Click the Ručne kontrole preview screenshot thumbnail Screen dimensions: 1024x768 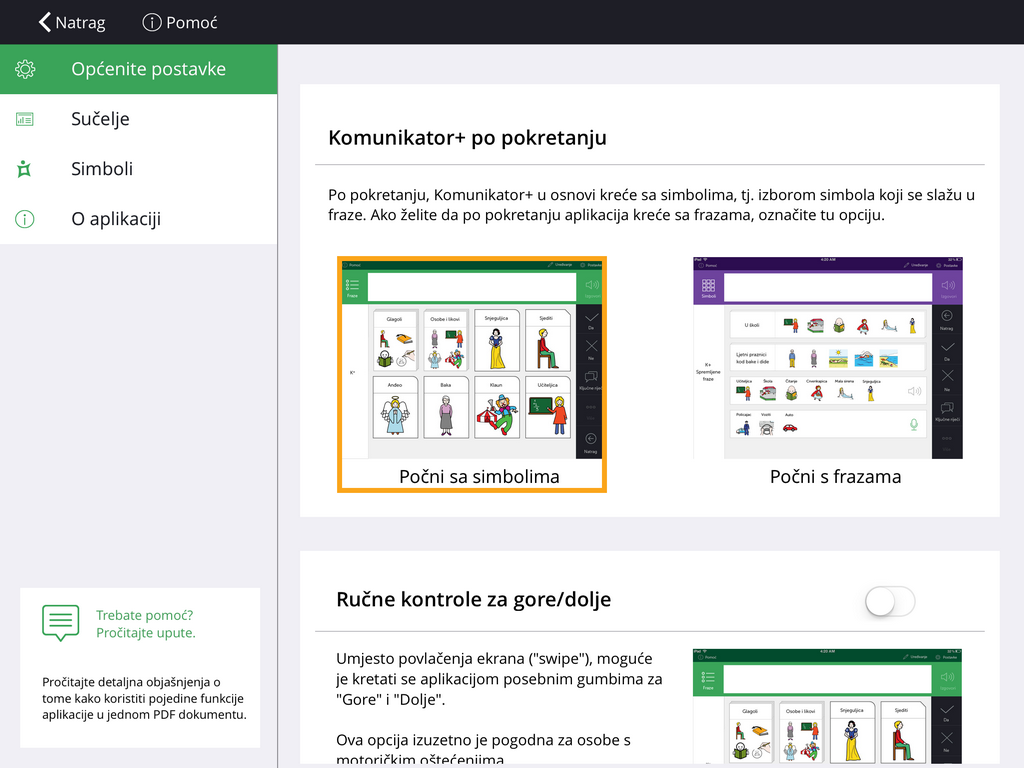tap(827, 706)
